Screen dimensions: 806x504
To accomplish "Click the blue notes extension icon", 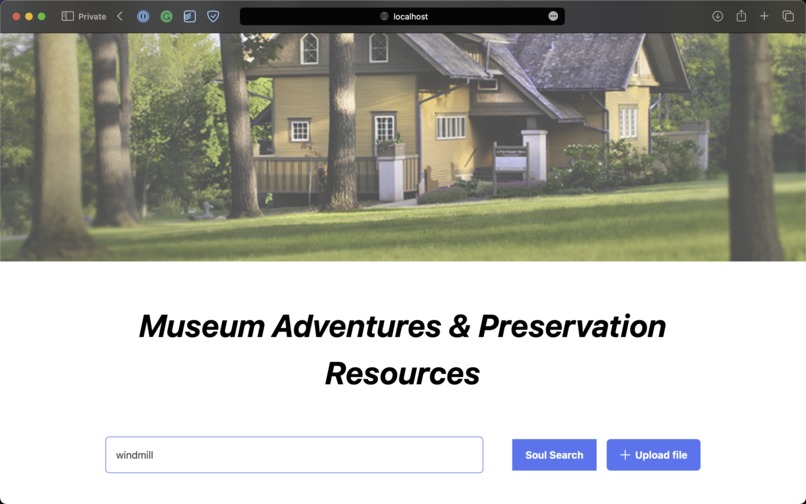I will tap(190, 16).
